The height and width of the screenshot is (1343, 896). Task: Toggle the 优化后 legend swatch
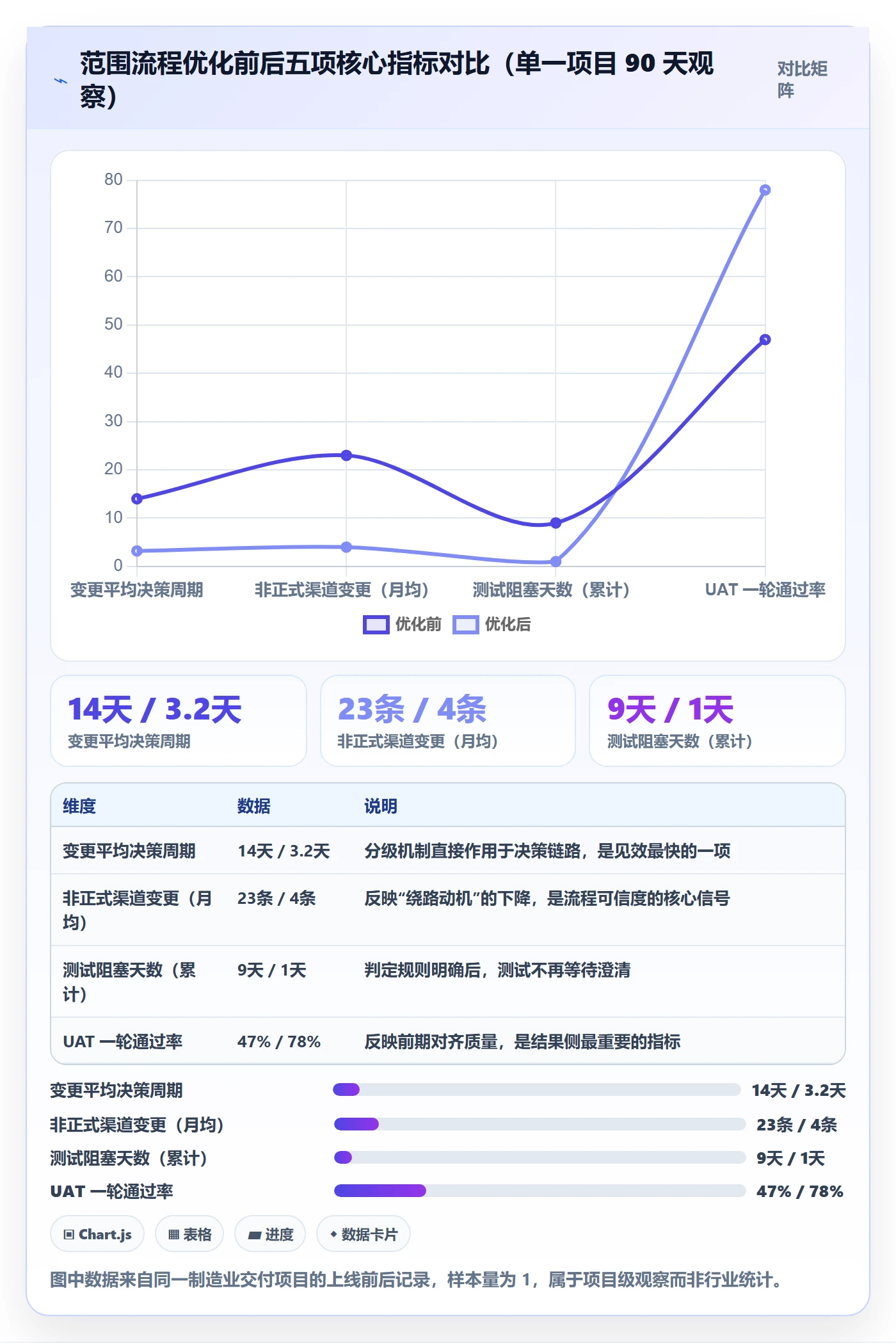tap(465, 625)
